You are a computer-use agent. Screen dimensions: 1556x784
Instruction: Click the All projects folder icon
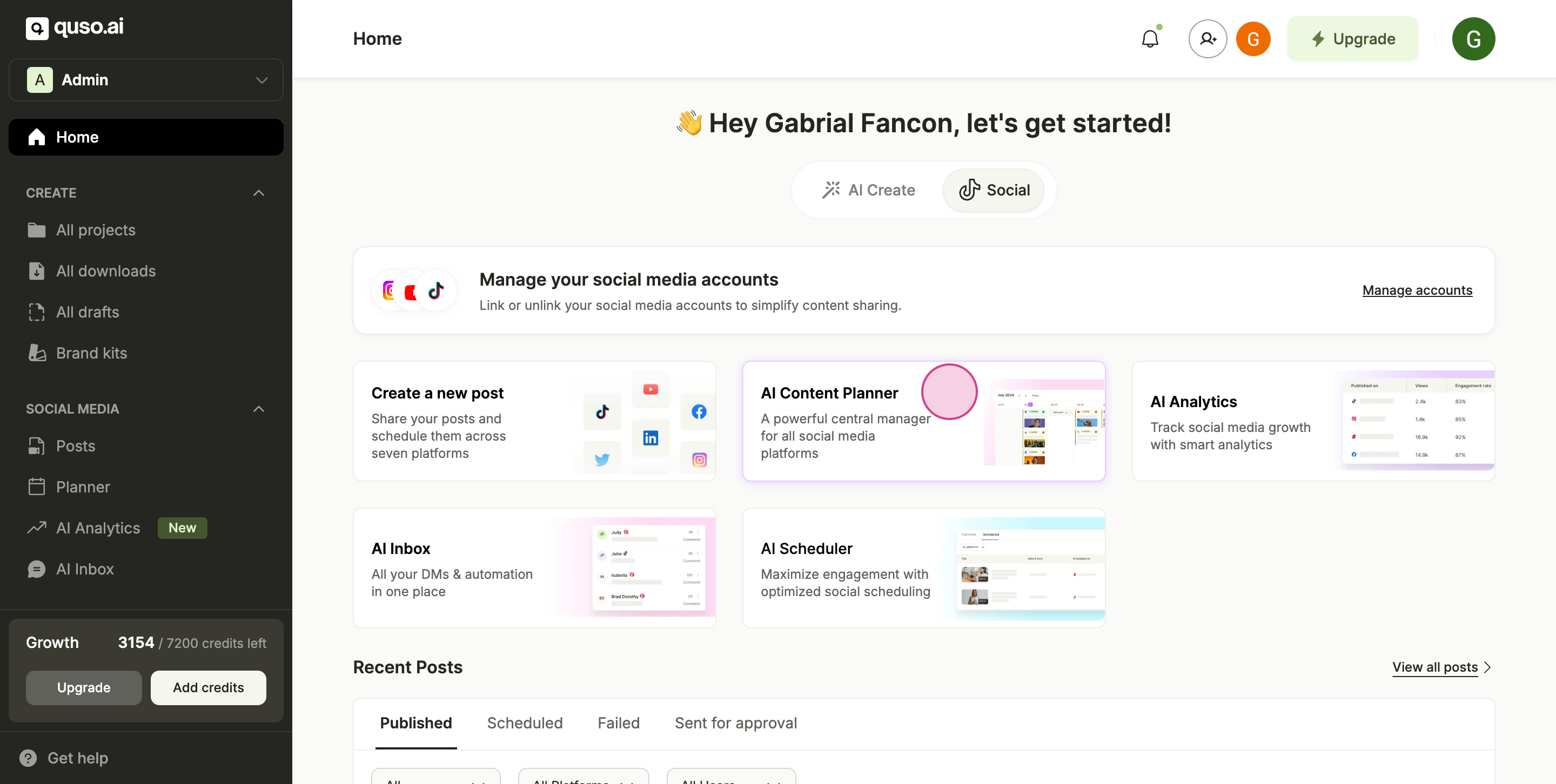pyautogui.click(x=37, y=230)
